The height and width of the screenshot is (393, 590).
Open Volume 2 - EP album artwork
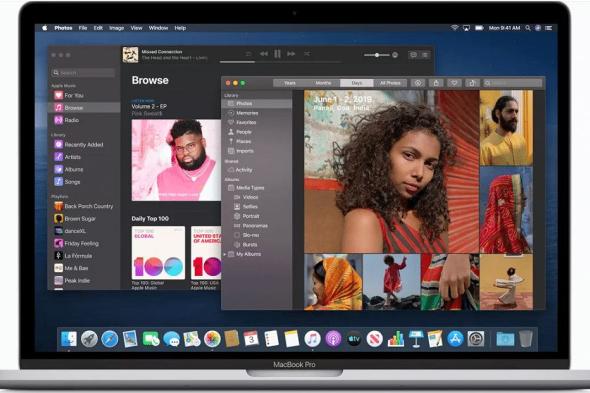coord(176,160)
